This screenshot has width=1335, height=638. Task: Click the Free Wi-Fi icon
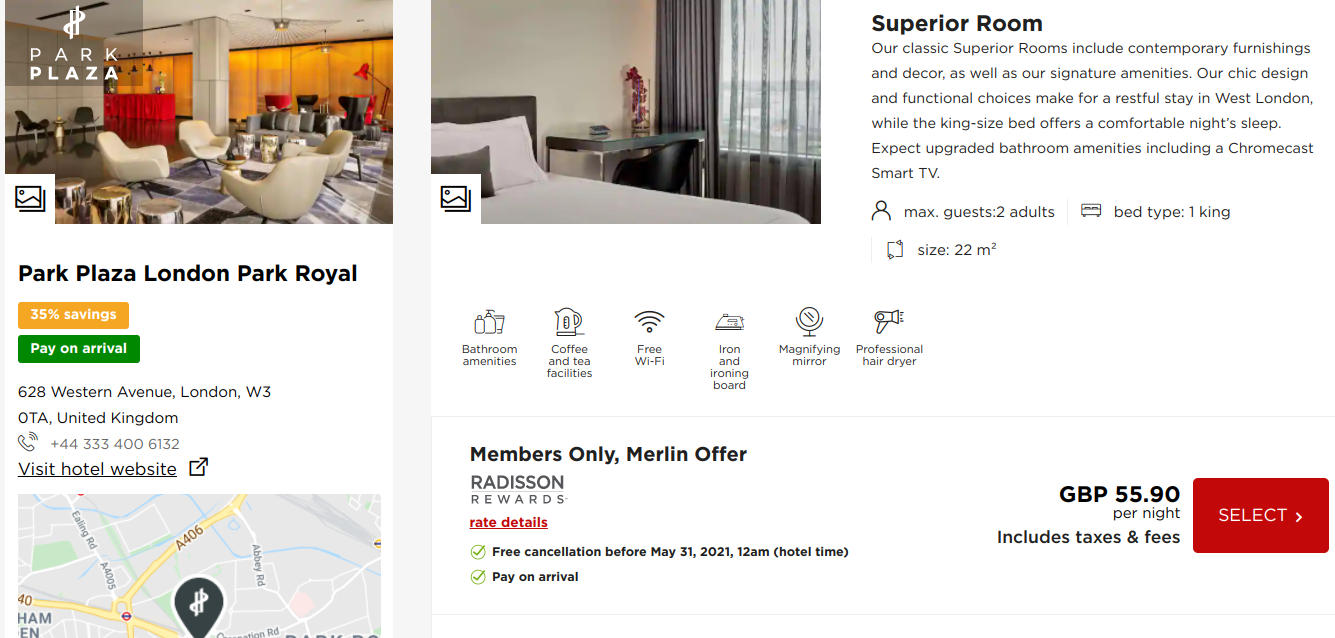(649, 322)
